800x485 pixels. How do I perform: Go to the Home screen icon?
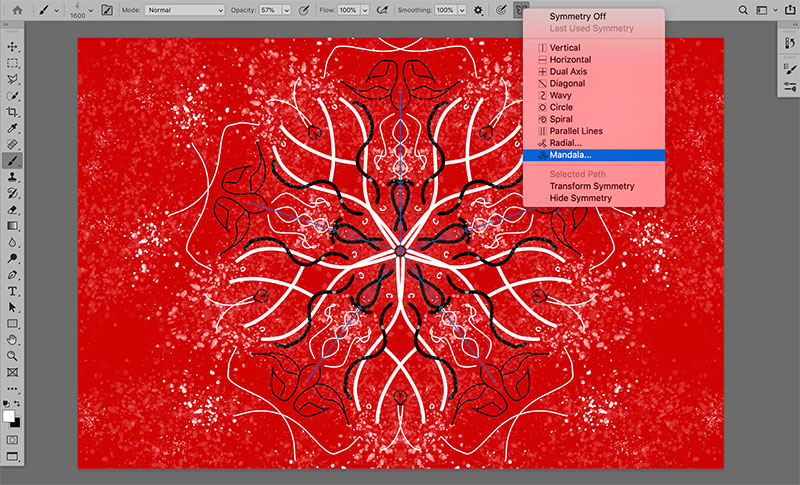point(17,10)
